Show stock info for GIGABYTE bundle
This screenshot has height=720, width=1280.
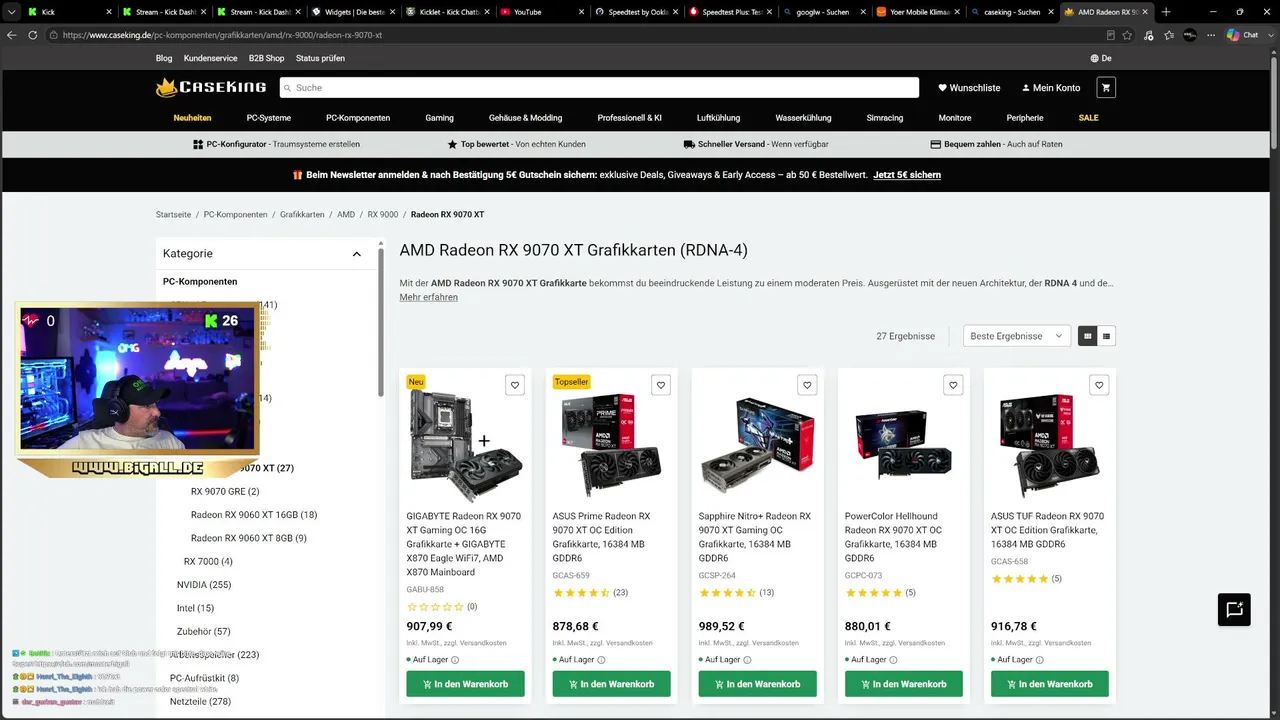coord(455,660)
